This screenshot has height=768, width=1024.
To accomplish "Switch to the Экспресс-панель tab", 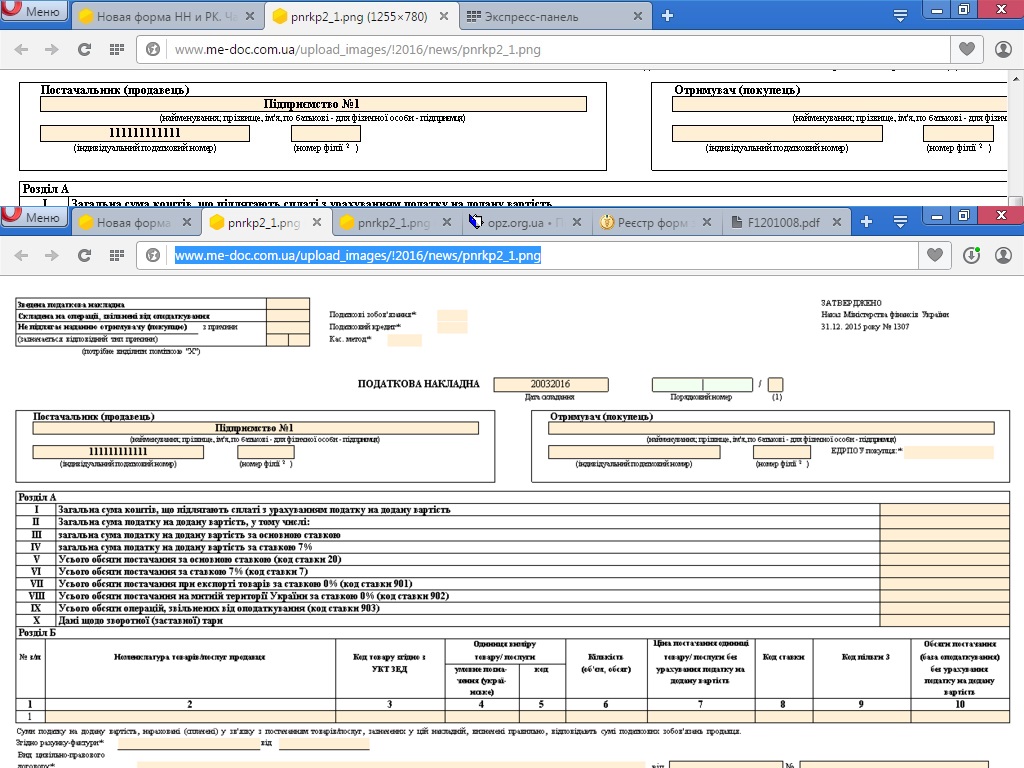I will coord(548,16).
